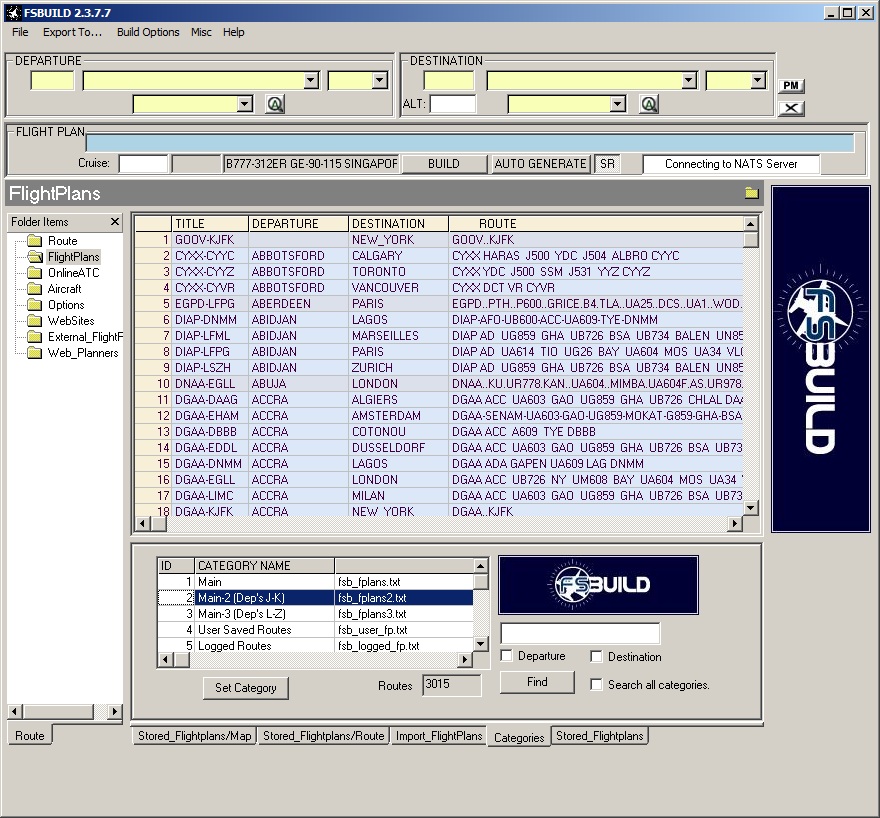Click the Web_Planners folder icon
Screen dimensions: 880x818
point(35,353)
